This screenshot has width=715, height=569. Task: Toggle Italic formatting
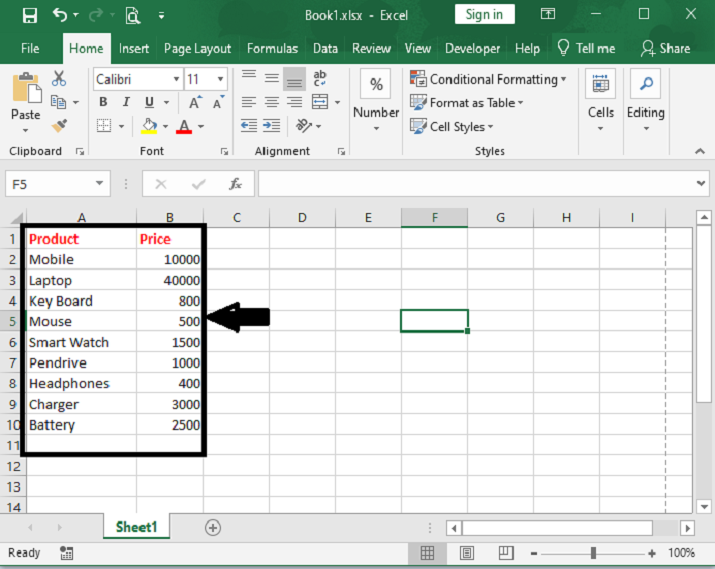126,102
